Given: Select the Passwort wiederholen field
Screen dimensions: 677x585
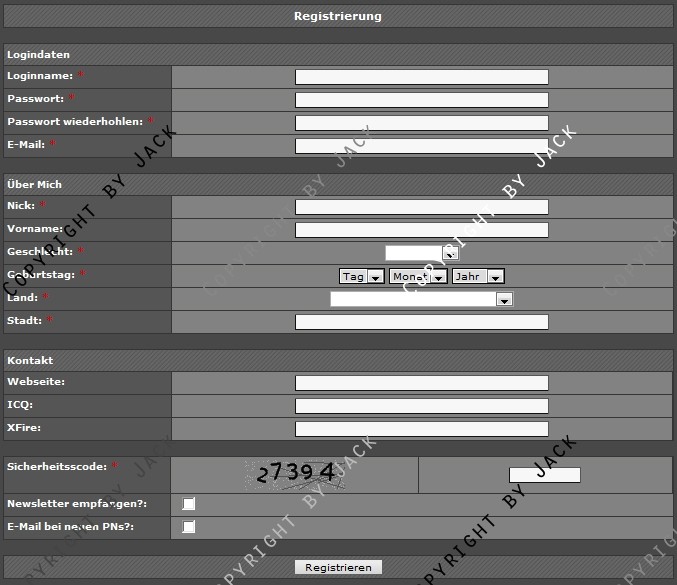Looking at the screenshot, I should pyautogui.click(x=421, y=123).
